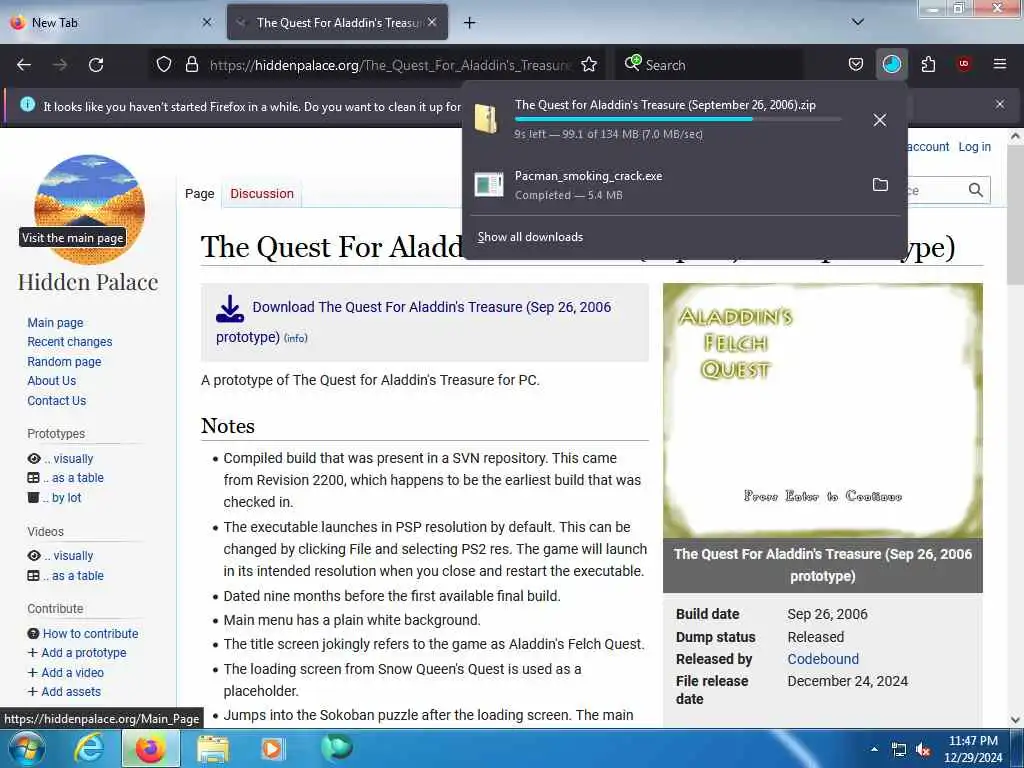Click the download progress bar for the zip
This screenshot has height=768, width=1024.
pos(678,119)
